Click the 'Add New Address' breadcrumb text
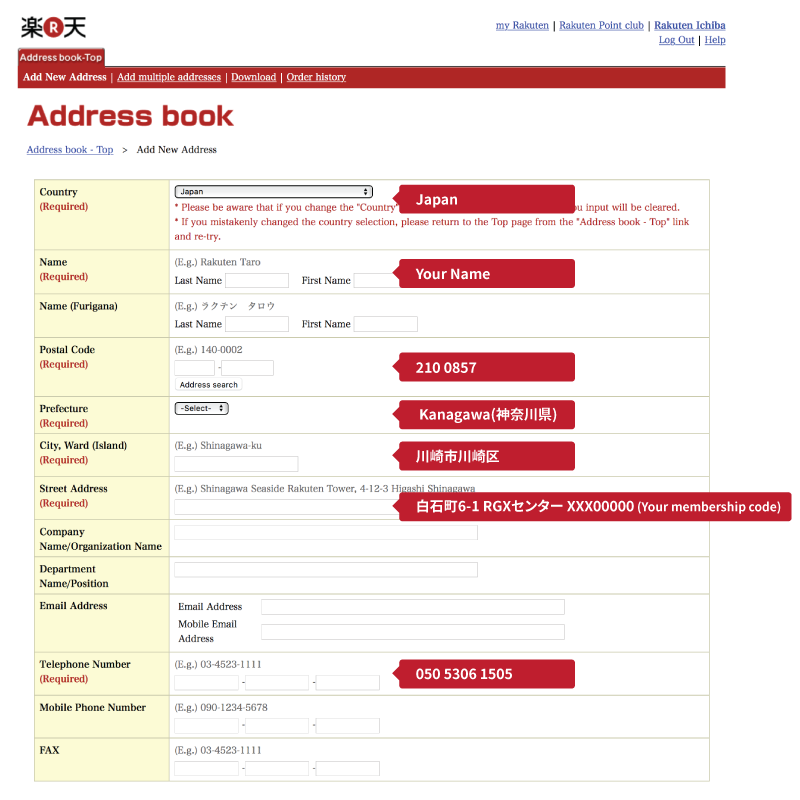The height and width of the screenshot is (800, 800). (x=177, y=149)
